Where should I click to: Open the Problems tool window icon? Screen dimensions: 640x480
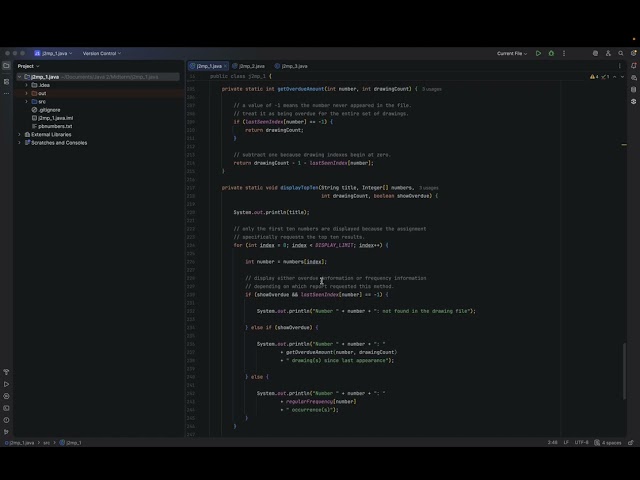[x=6, y=420]
